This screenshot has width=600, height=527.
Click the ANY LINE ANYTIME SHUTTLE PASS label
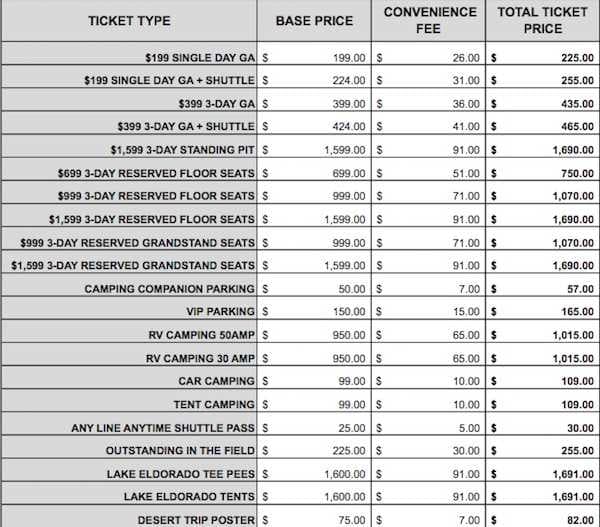coord(163,427)
